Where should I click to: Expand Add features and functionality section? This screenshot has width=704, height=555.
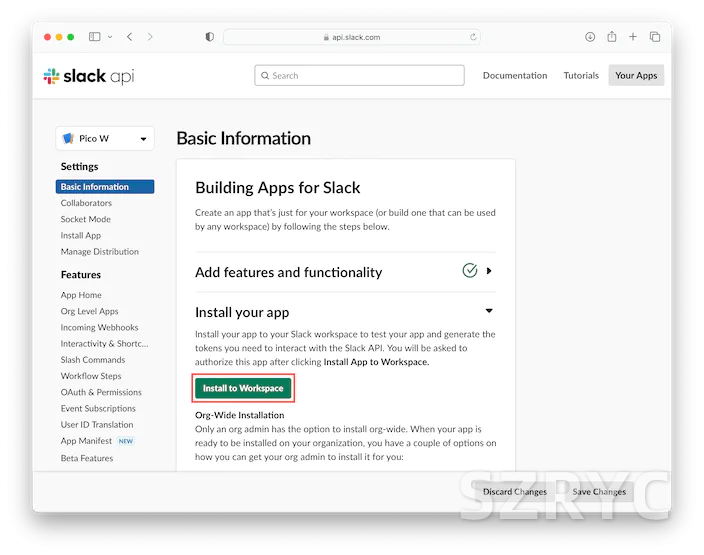point(489,271)
